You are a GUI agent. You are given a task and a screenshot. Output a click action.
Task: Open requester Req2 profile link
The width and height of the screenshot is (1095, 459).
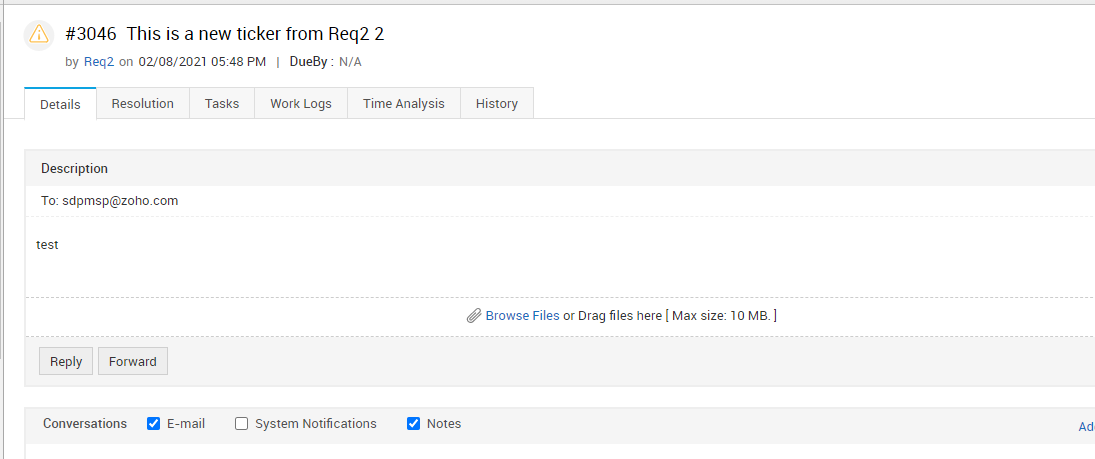(98, 62)
